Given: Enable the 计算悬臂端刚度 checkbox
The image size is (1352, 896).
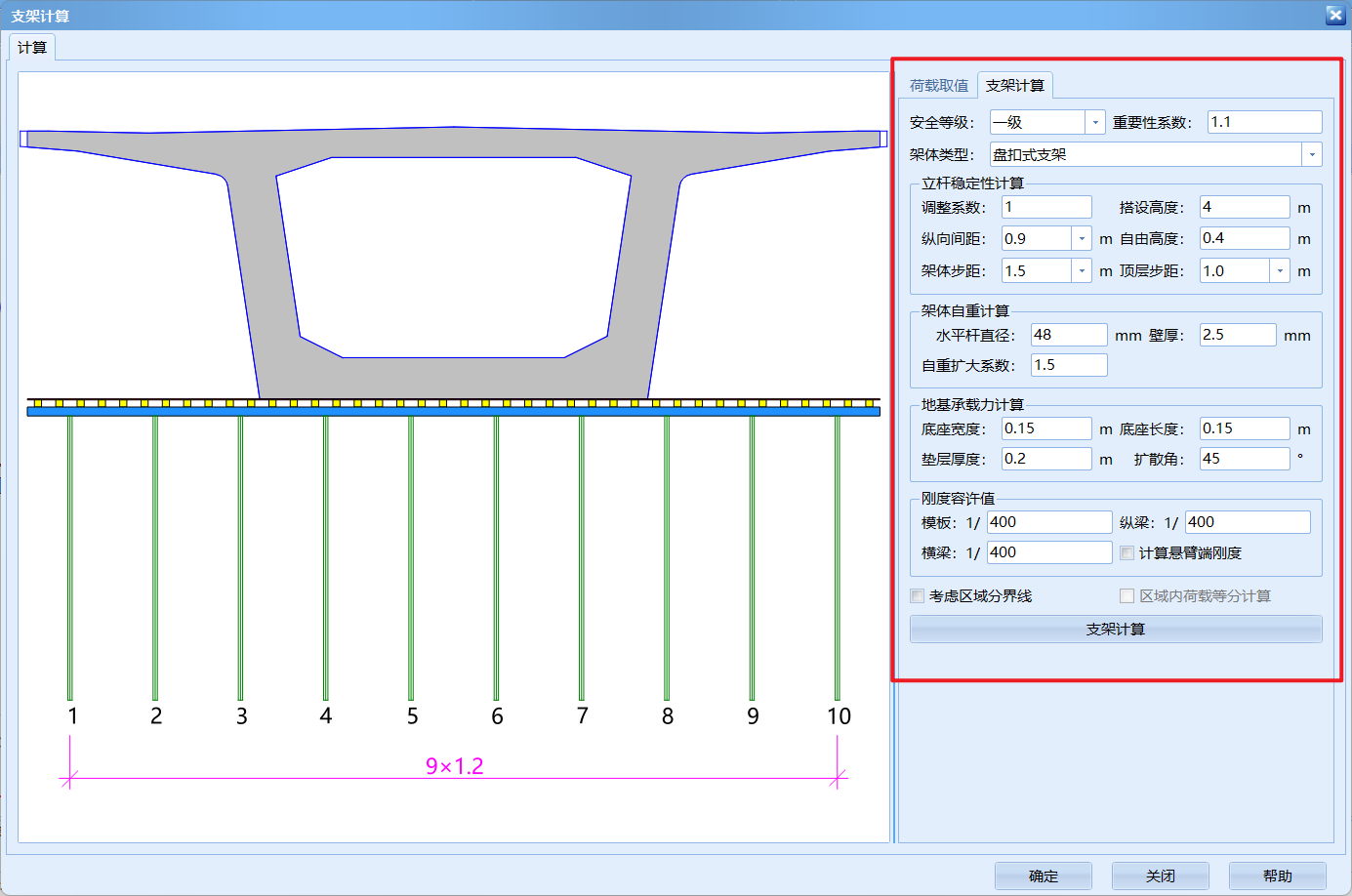Looking at the screenshot, I should point(1127,553).
